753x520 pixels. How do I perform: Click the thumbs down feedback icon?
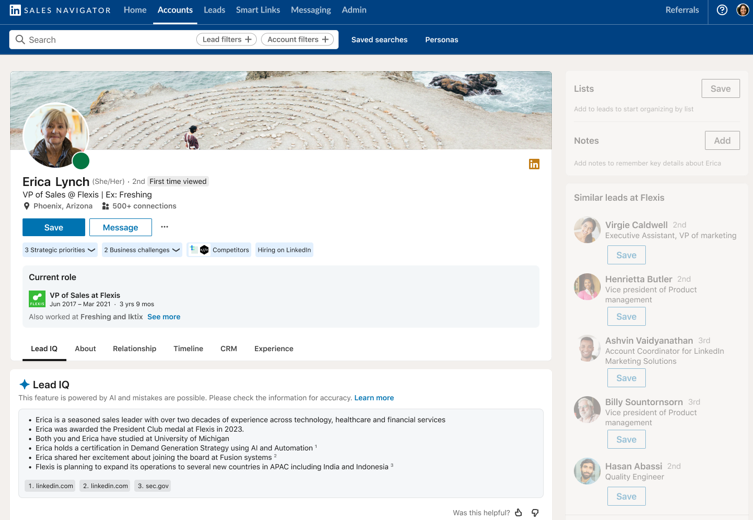pyautogui.click(x=535, y=513)
